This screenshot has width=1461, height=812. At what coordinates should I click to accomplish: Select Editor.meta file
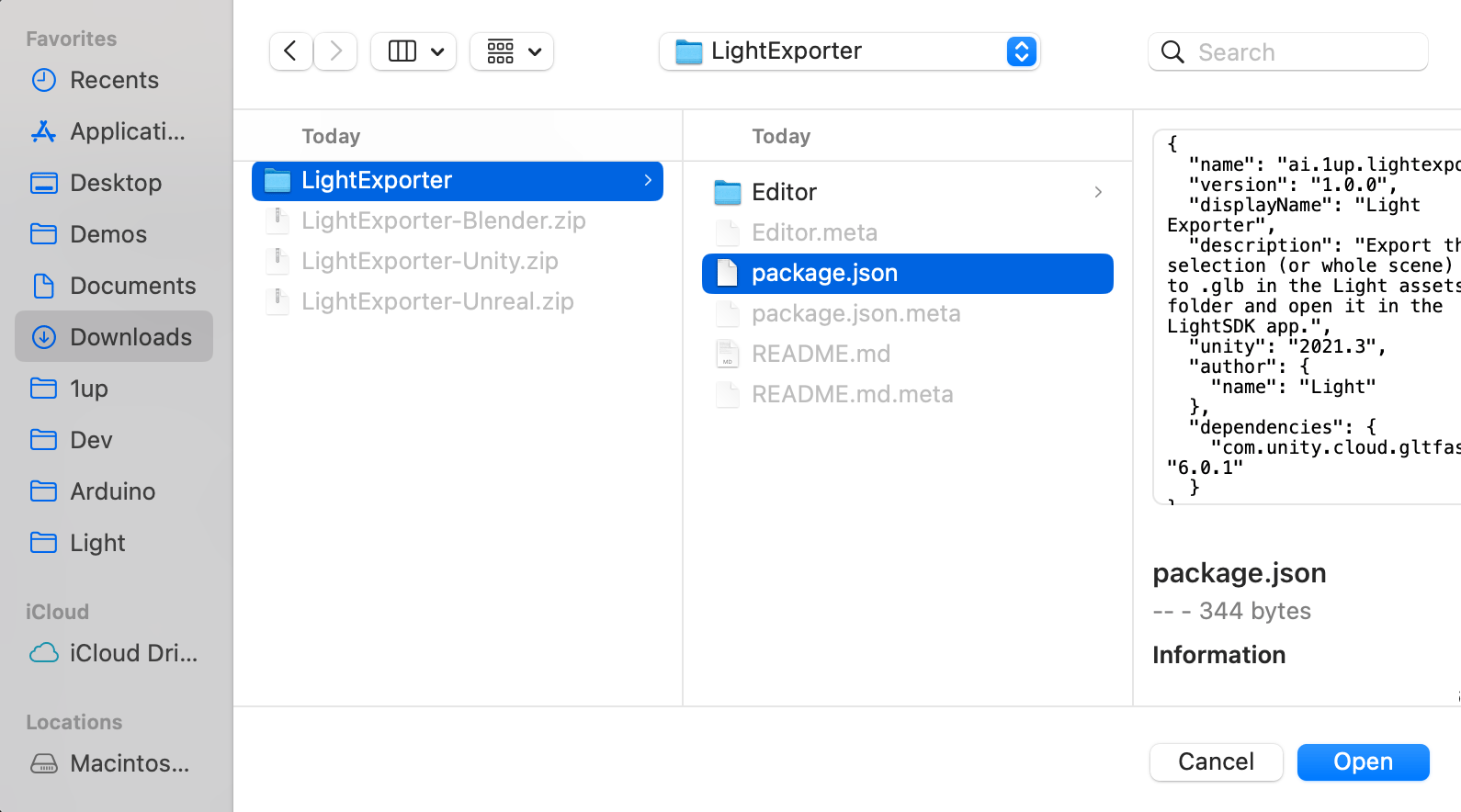click(908, 232)
